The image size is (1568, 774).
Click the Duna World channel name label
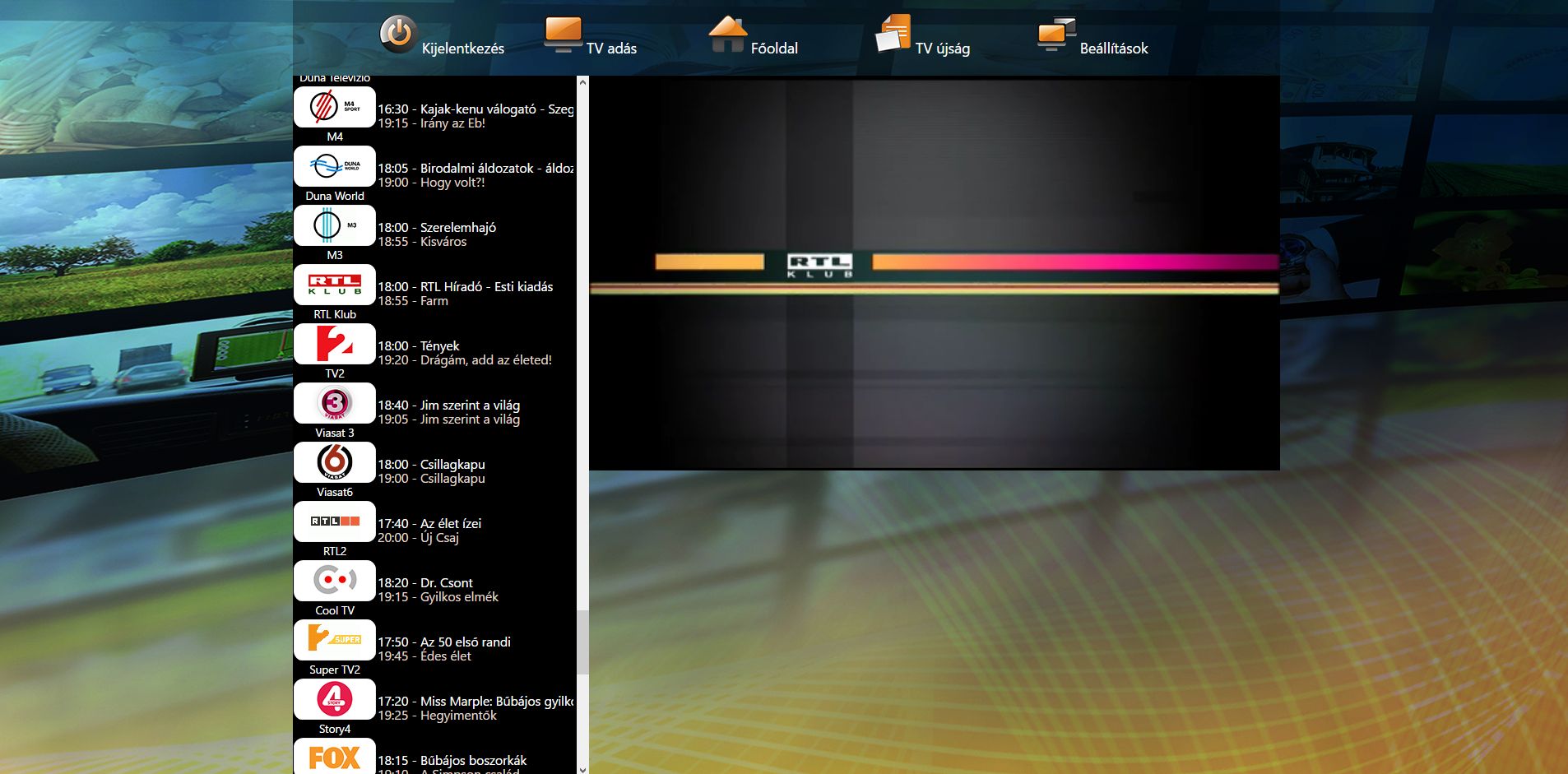(335, 196)
